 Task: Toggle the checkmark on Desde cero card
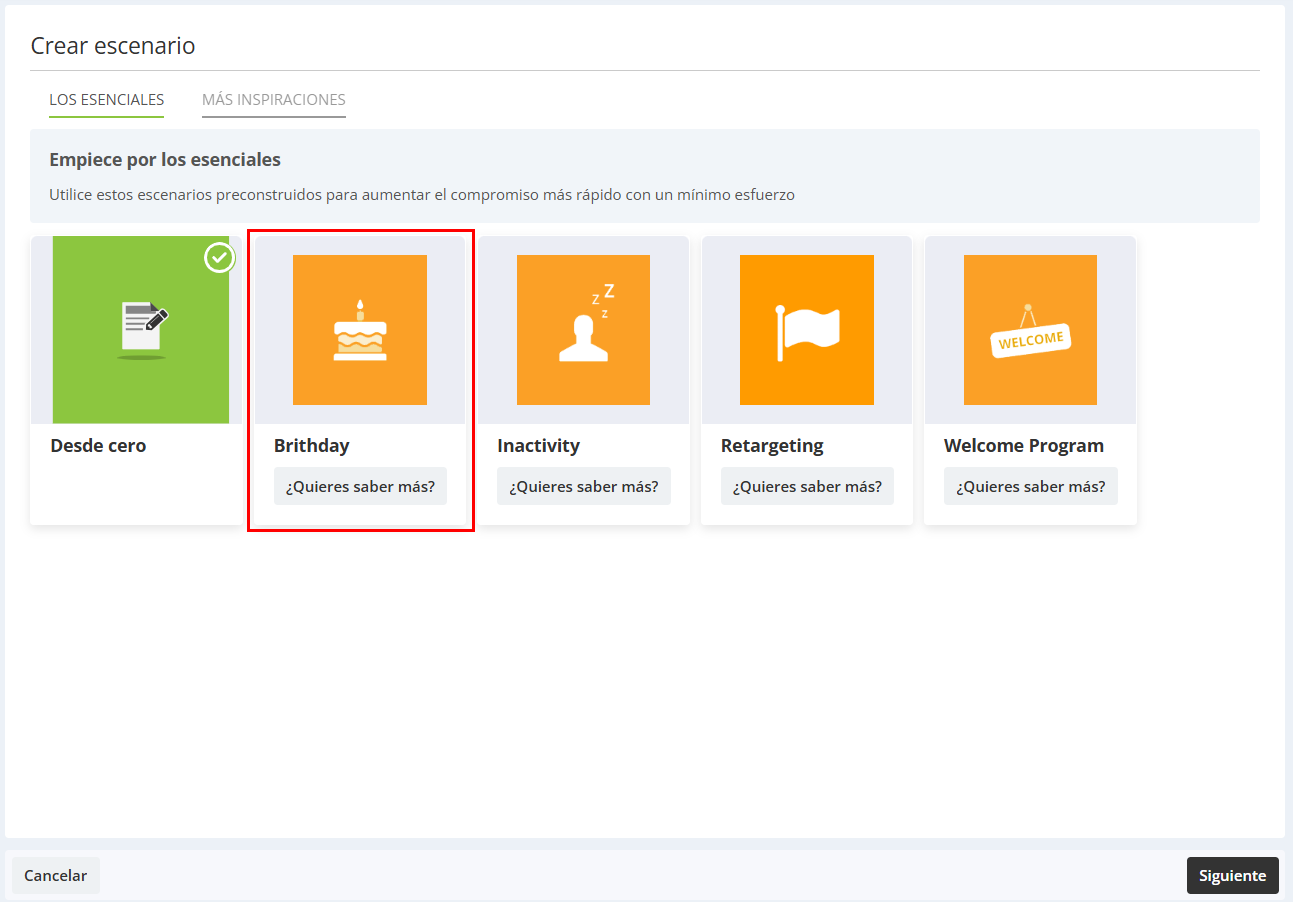220,257
